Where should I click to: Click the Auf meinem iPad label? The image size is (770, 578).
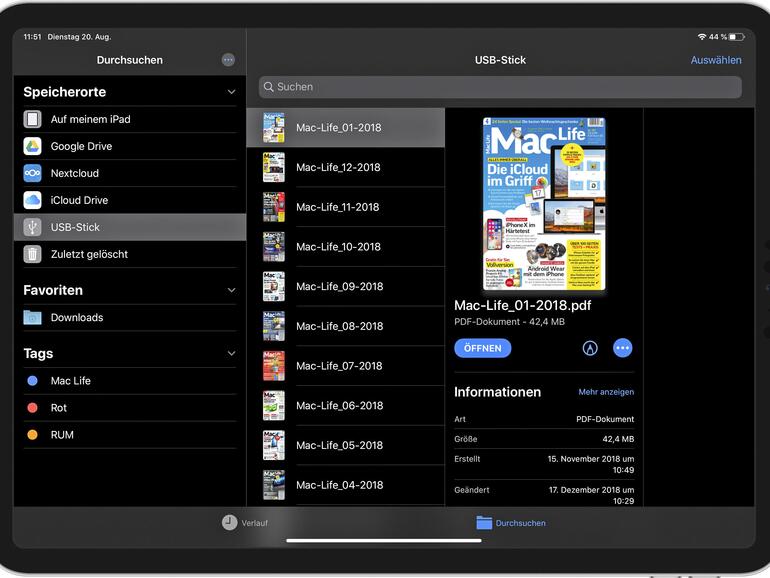[x=90, y=119]
